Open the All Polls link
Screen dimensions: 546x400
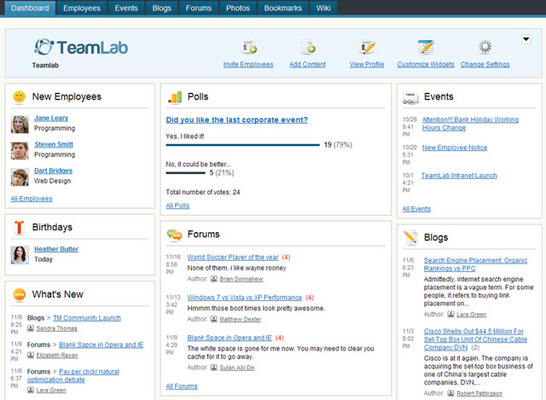click(x=178, y=206)
